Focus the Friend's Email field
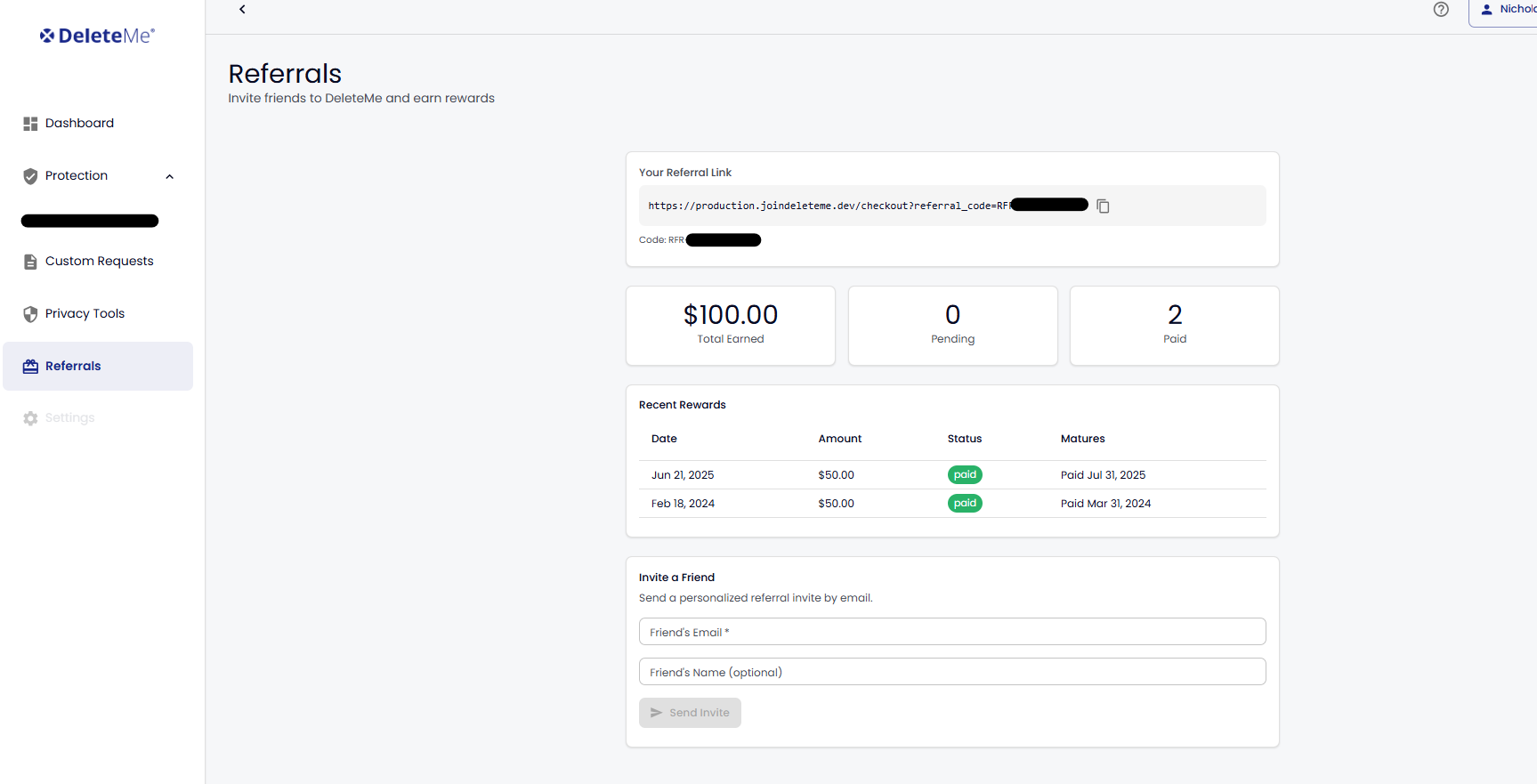The height and width of the screenshot is (784, 1537). [x=952, y=632]
